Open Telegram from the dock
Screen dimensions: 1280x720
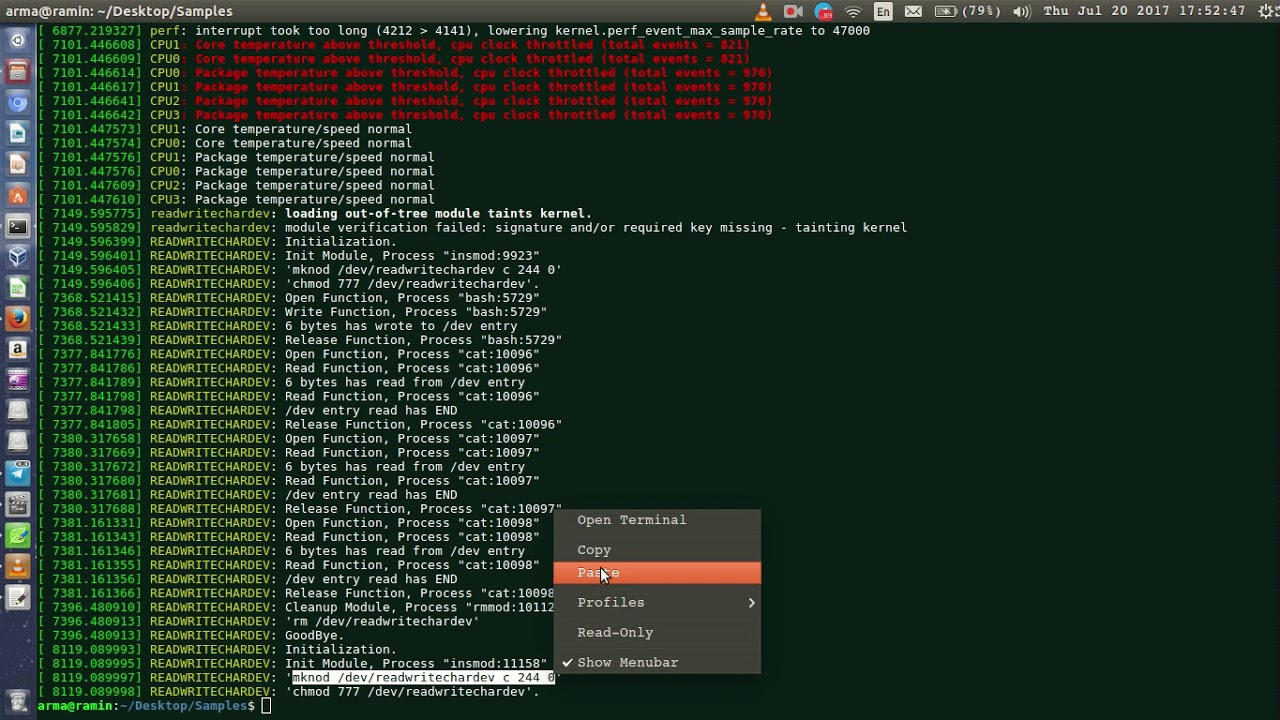pyautogui.click(x=17, y=473)
